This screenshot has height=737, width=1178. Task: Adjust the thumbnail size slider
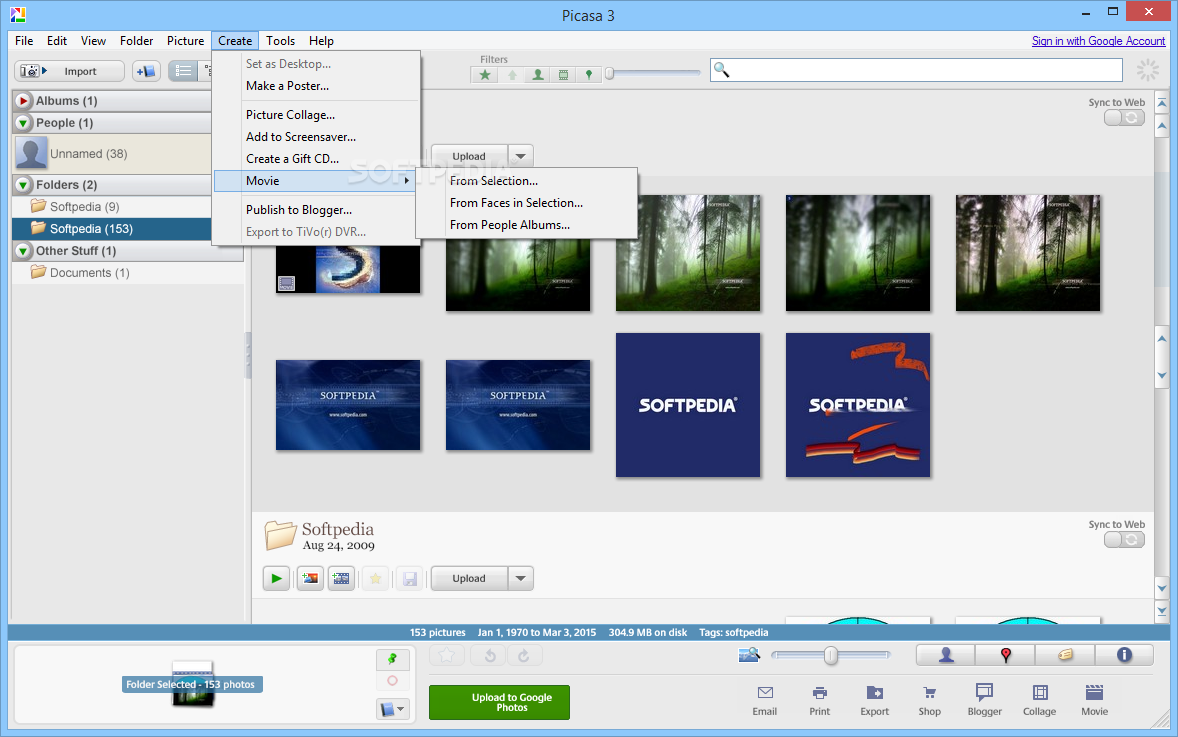pyautogui.click(x=830, y=655)
